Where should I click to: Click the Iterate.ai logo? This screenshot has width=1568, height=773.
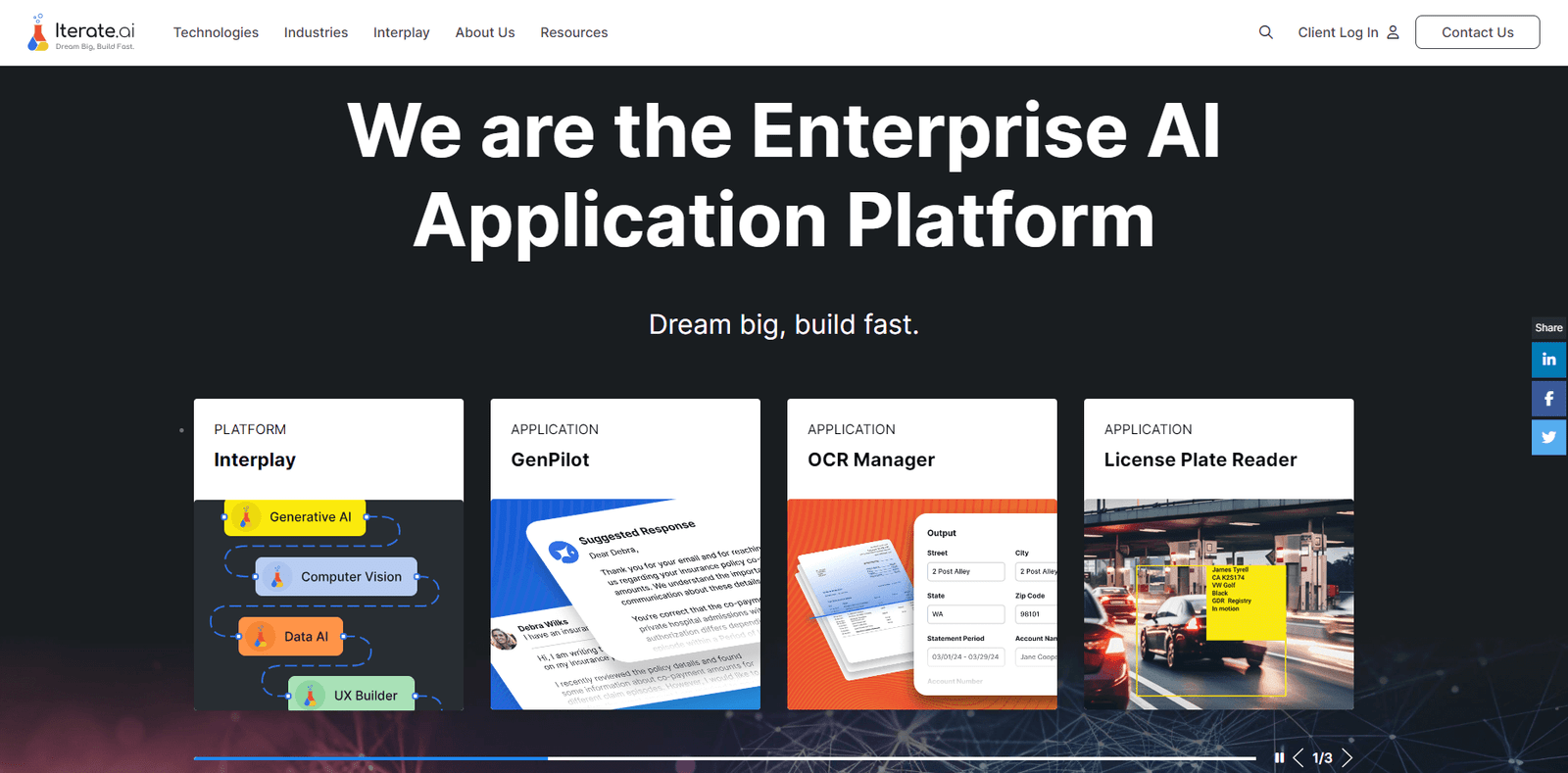(81, 32)
